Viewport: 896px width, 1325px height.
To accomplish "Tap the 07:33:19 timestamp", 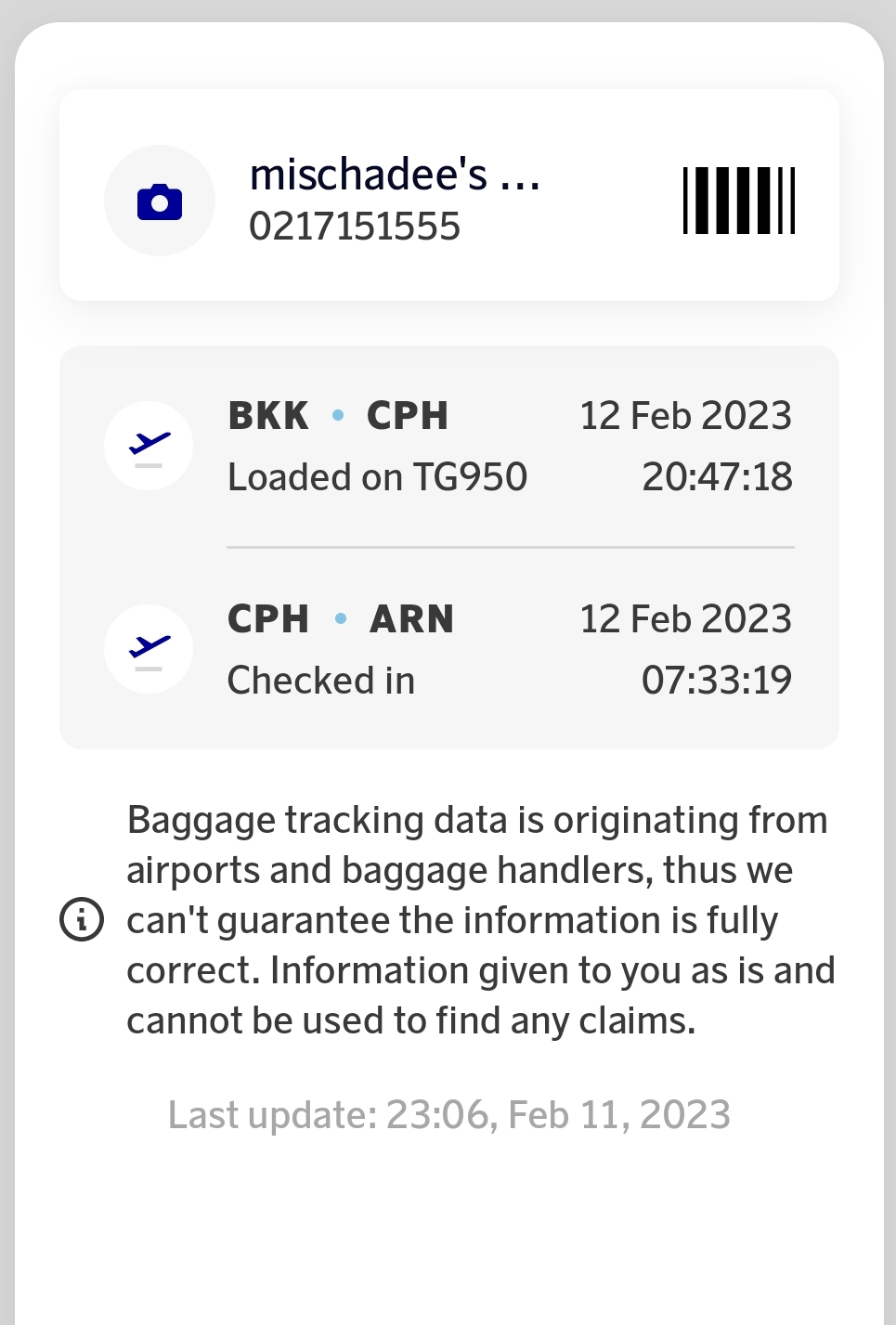I will click(x=717, y=681).
